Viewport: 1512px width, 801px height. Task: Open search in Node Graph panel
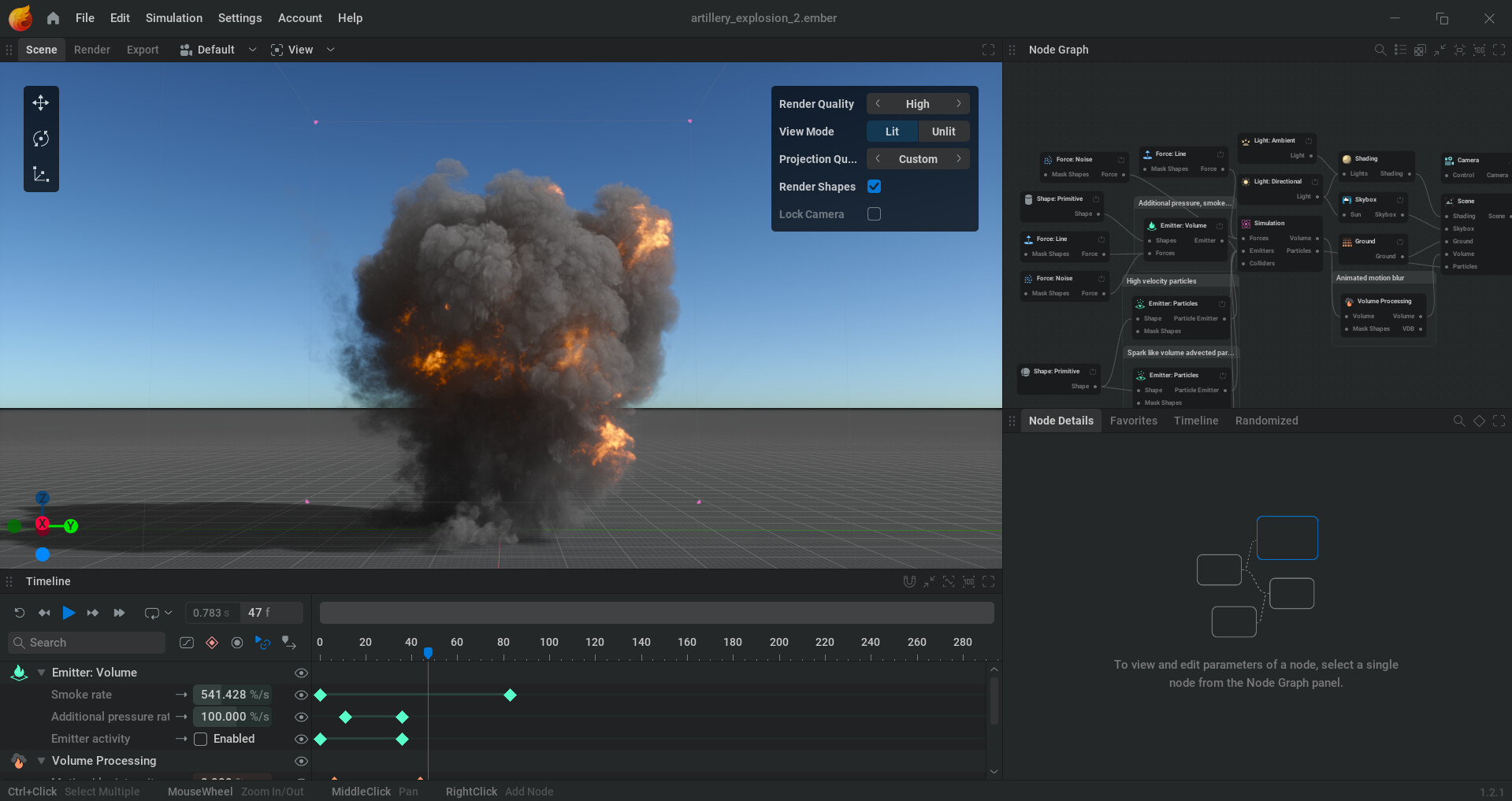tap(1380, 50)
